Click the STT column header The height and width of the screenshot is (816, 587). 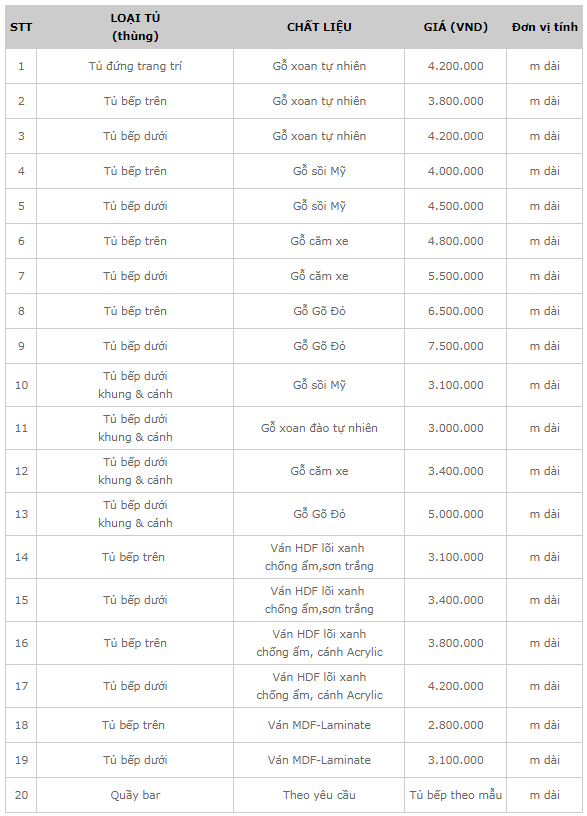(21, 27)
